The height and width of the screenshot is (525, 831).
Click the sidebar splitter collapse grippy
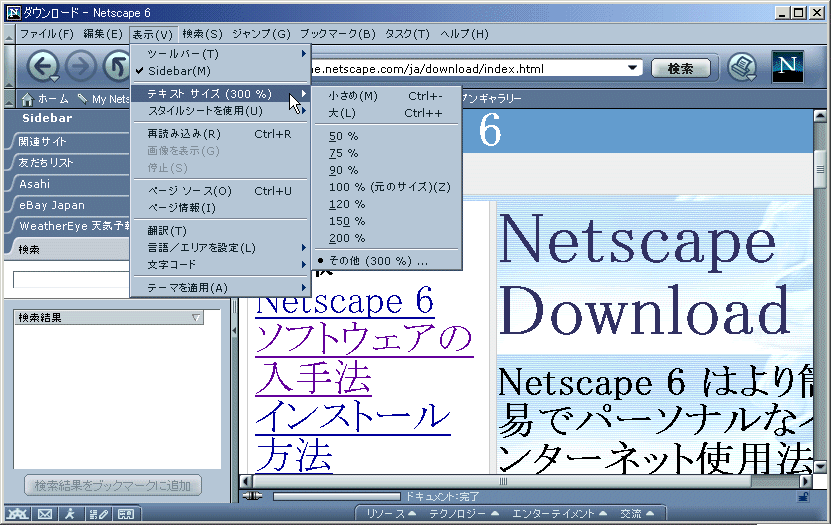235,330
